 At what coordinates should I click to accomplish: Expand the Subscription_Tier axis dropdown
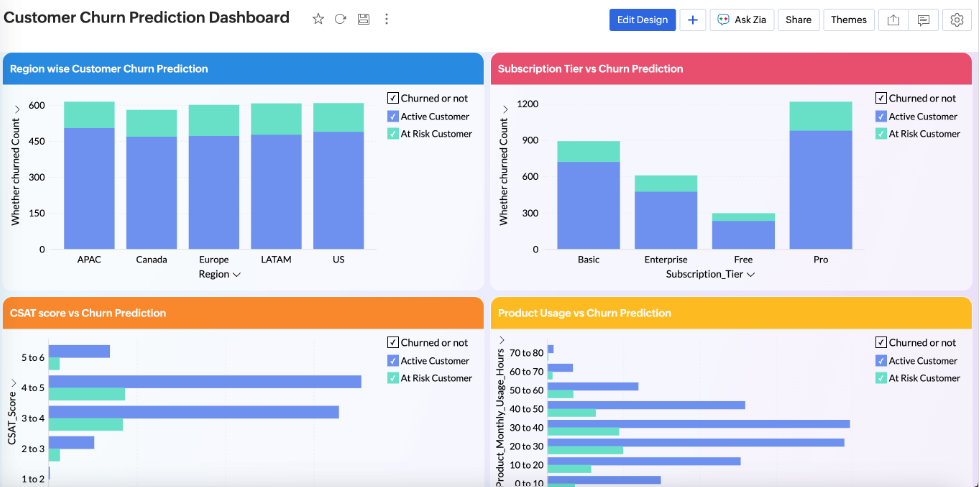(x=750, y=275)
